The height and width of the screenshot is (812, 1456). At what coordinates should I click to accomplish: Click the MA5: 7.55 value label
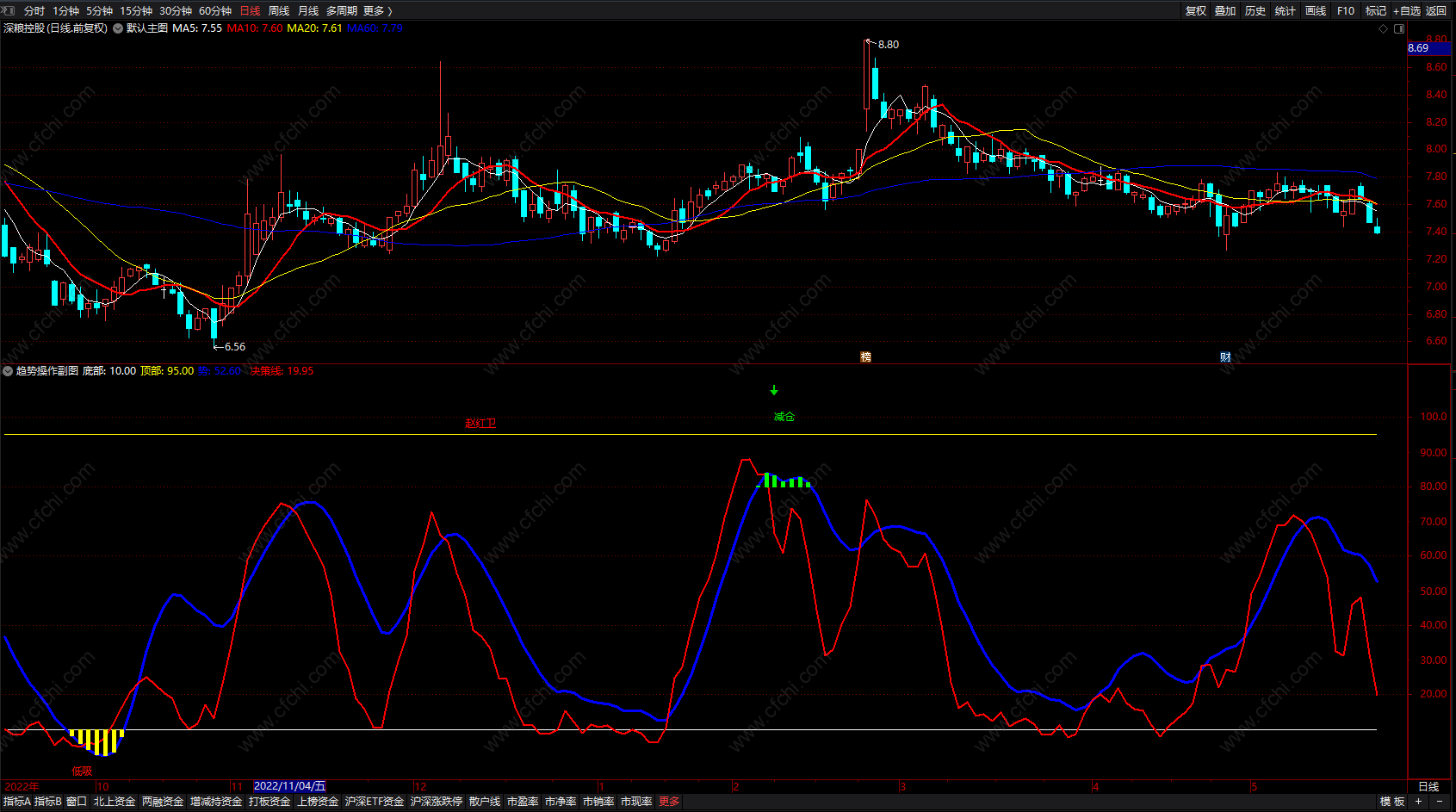coord(197,28)
